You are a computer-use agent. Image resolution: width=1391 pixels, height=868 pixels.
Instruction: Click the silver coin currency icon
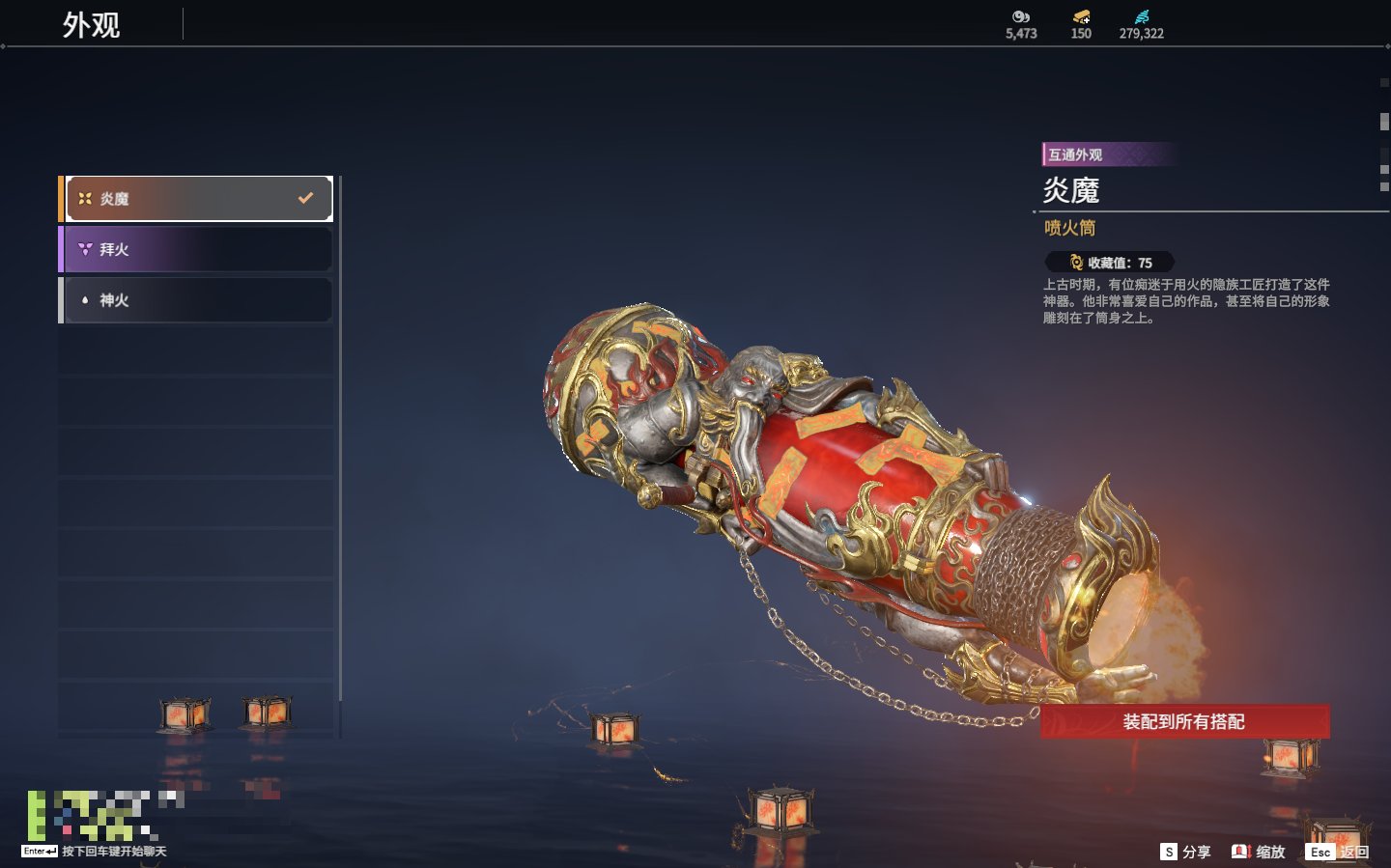point(1020,16)
